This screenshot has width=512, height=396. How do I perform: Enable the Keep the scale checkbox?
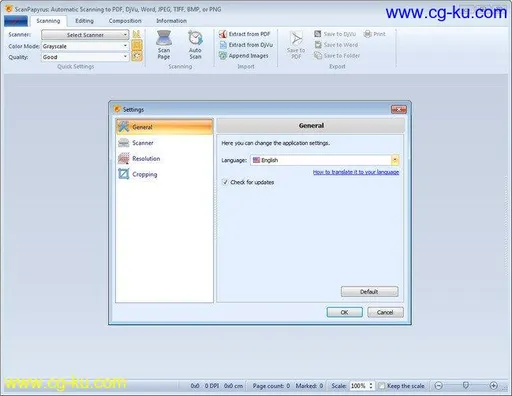coord(382,386)
